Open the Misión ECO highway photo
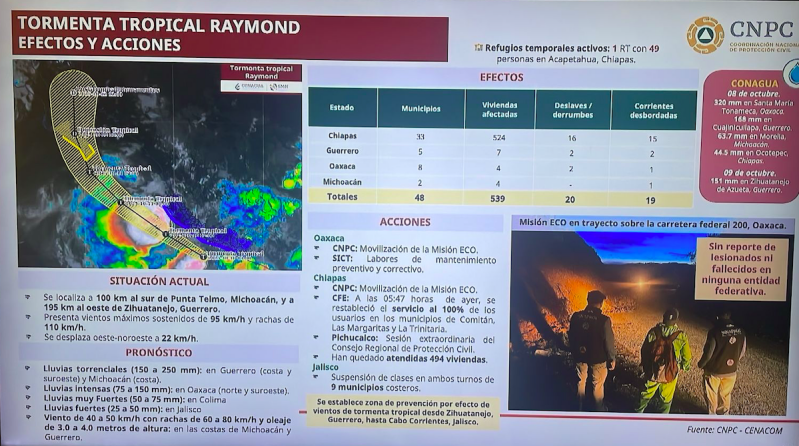The width and height of the screenshot is (799, 446). click(649, 322)
